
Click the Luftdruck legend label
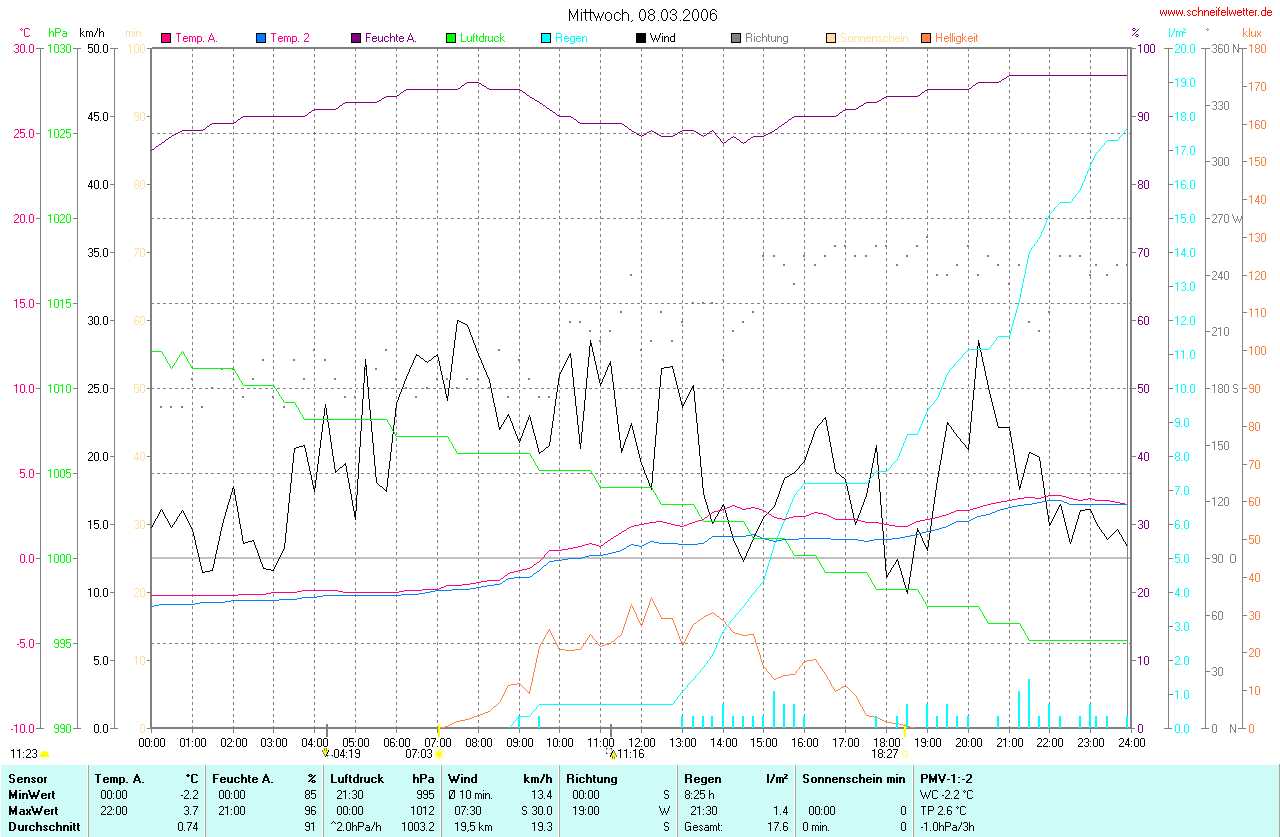483,38
